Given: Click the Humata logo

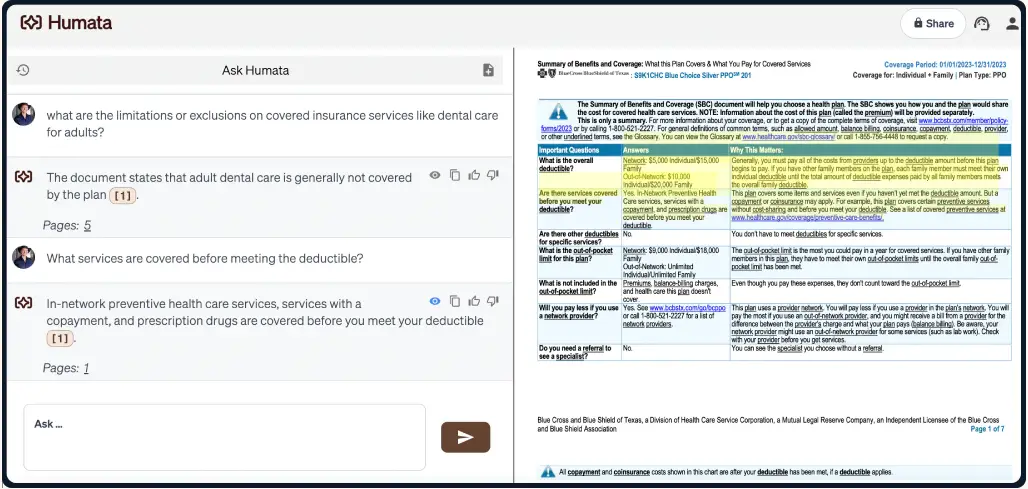Looking at the screenshot, I should (66, 22).
